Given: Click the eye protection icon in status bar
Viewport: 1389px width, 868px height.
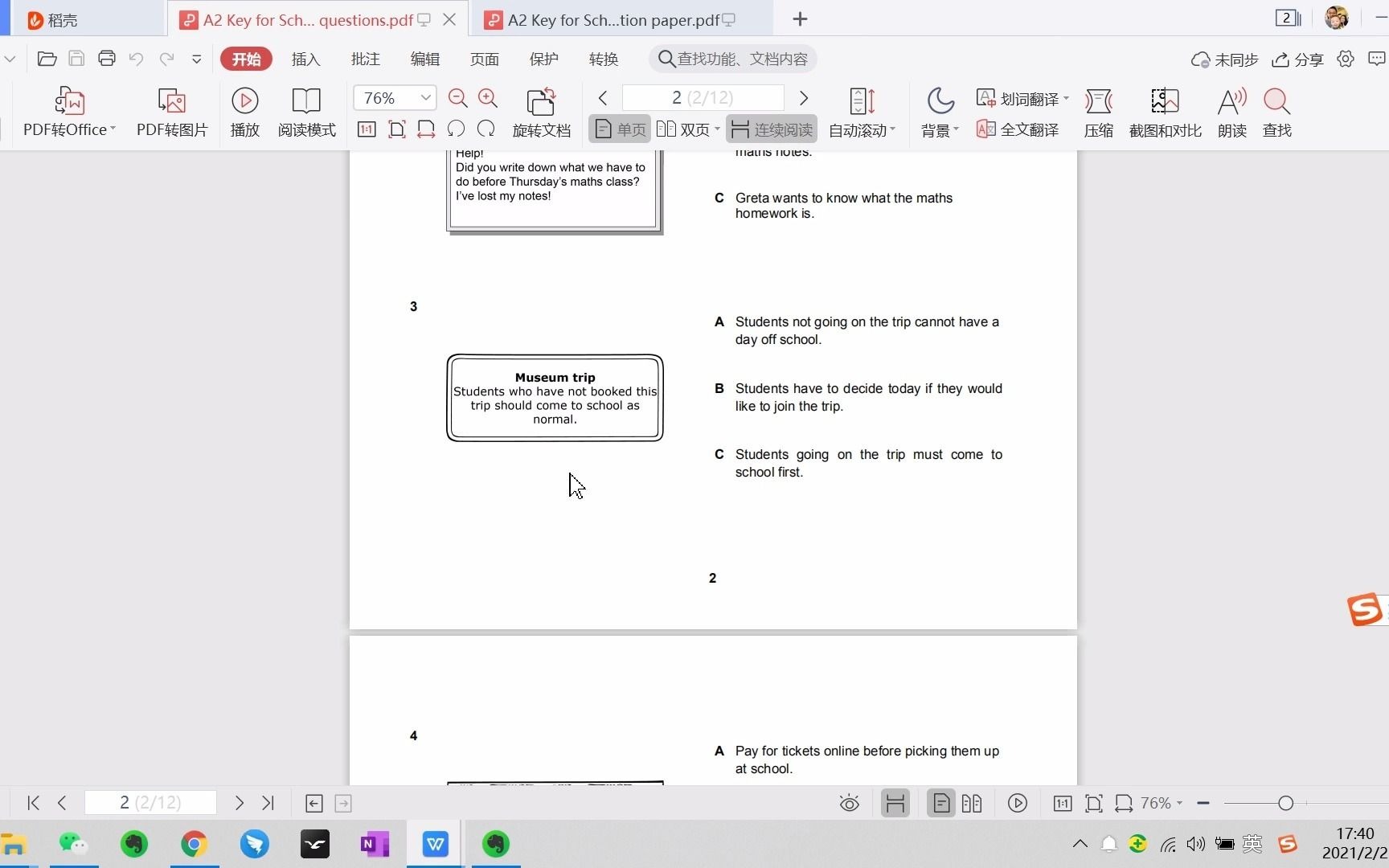Looking at the screenshot, I should (849, 803).
